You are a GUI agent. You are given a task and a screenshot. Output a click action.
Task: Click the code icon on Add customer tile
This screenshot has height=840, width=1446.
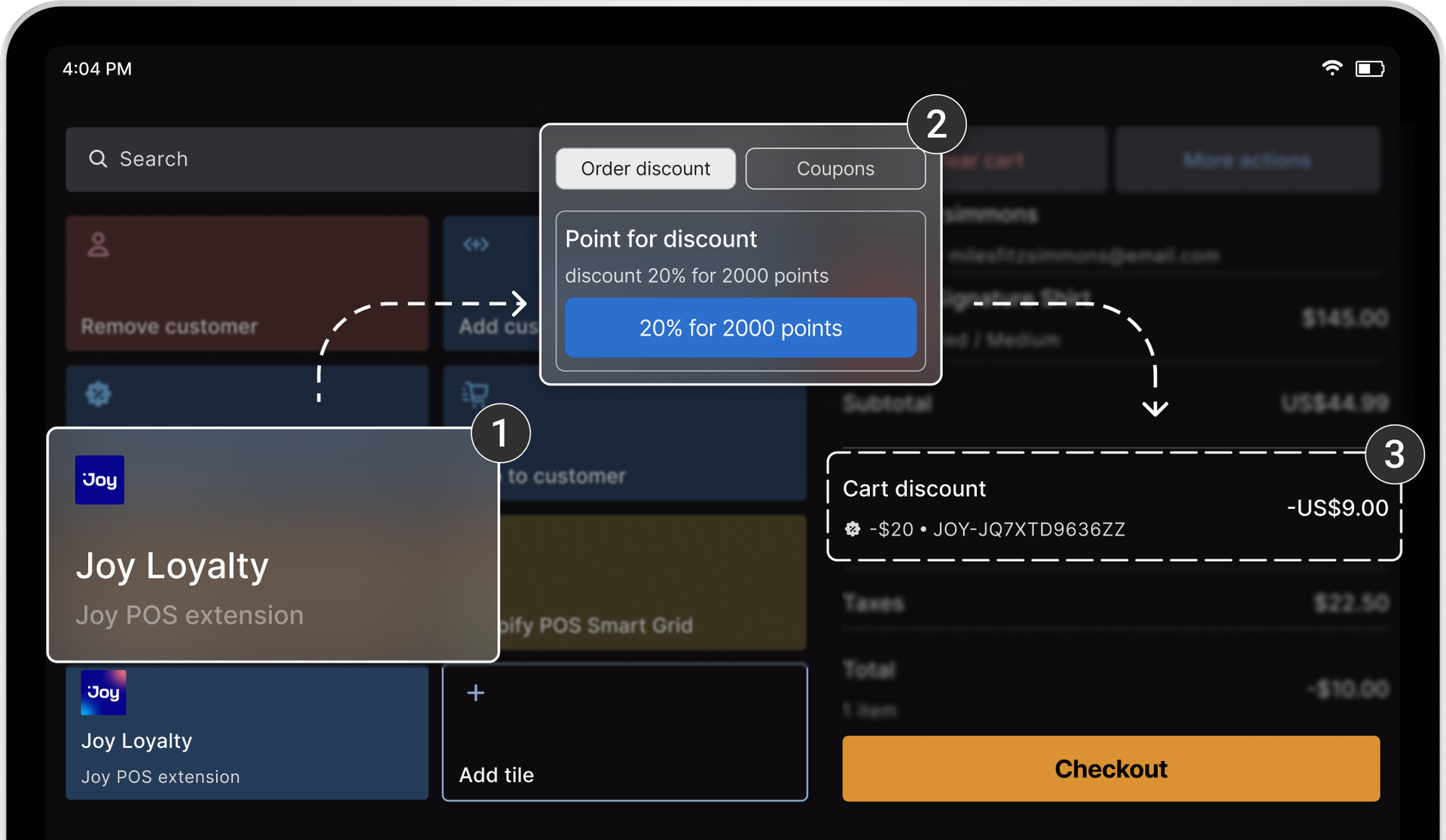[x=476, y=245]
